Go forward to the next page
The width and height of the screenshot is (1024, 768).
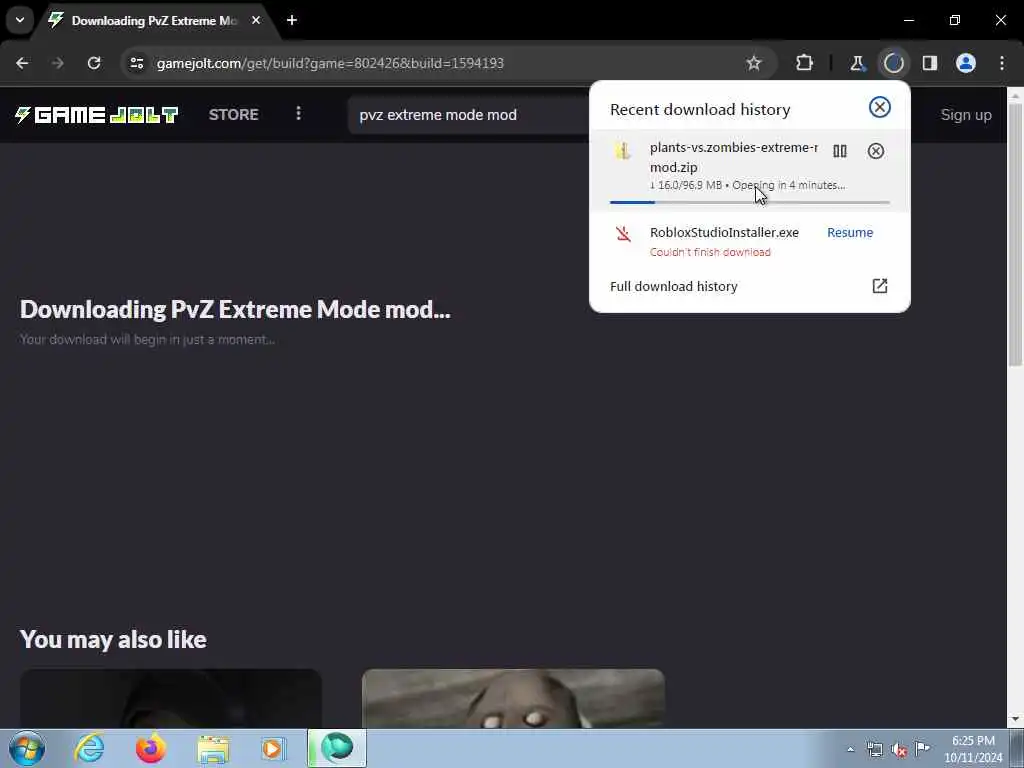click(x=57, y=63)
